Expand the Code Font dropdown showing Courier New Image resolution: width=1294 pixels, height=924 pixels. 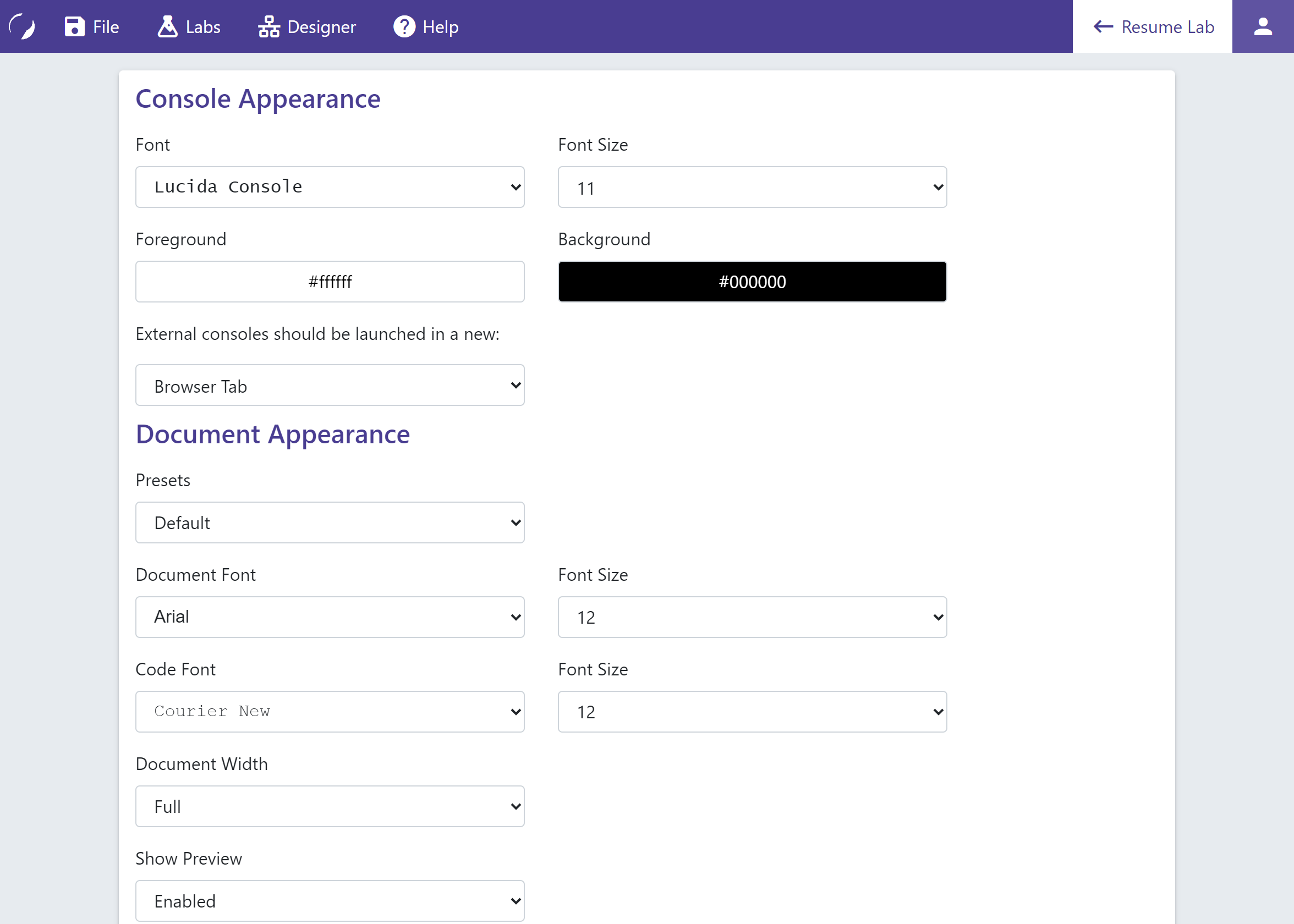[x=330, y=711]
